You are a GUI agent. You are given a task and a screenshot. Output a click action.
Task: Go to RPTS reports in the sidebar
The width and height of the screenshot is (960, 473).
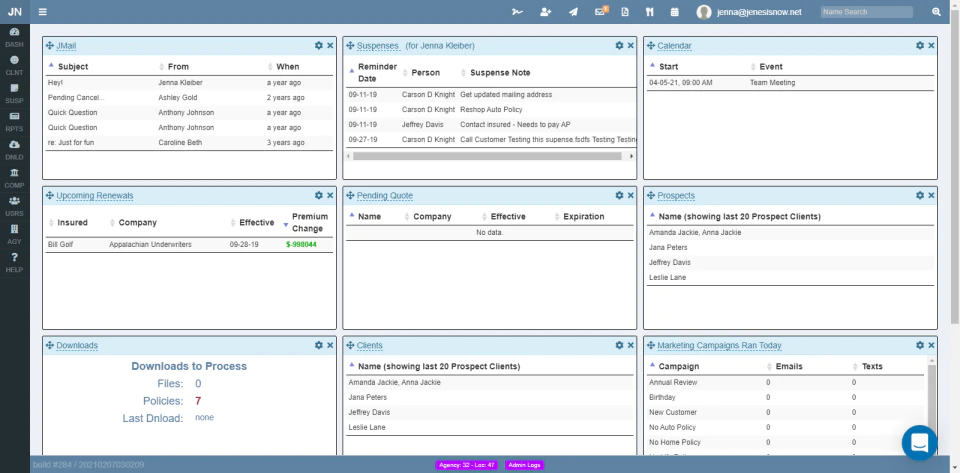[x=14, y=120]
